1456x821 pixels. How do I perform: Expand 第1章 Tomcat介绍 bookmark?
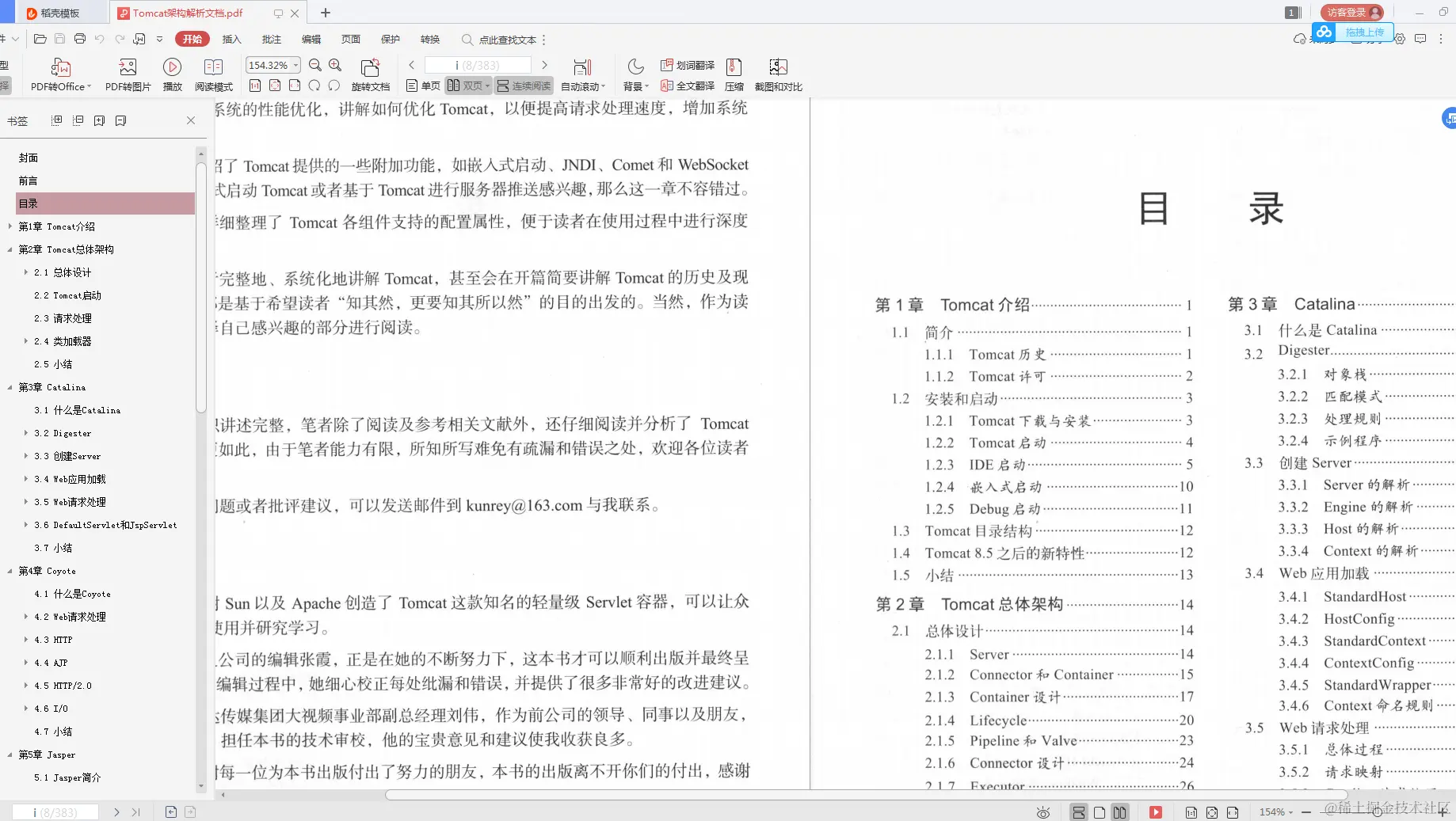10,226
